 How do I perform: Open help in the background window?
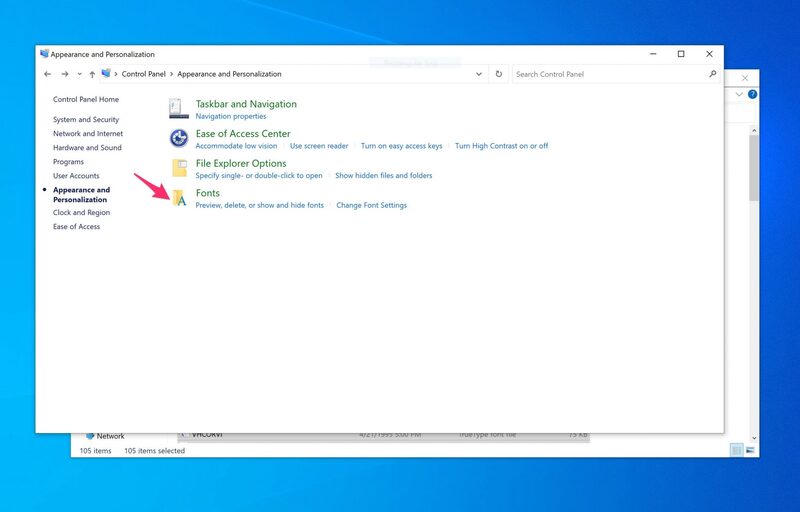tap(752, 94)
